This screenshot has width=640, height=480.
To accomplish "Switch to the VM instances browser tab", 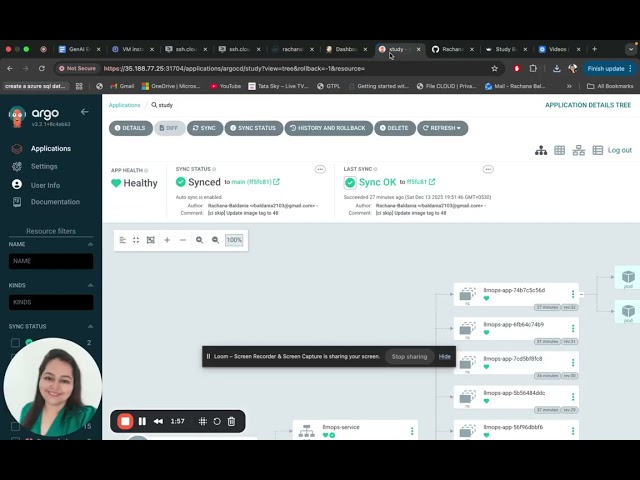I will (x=133, y=49).
